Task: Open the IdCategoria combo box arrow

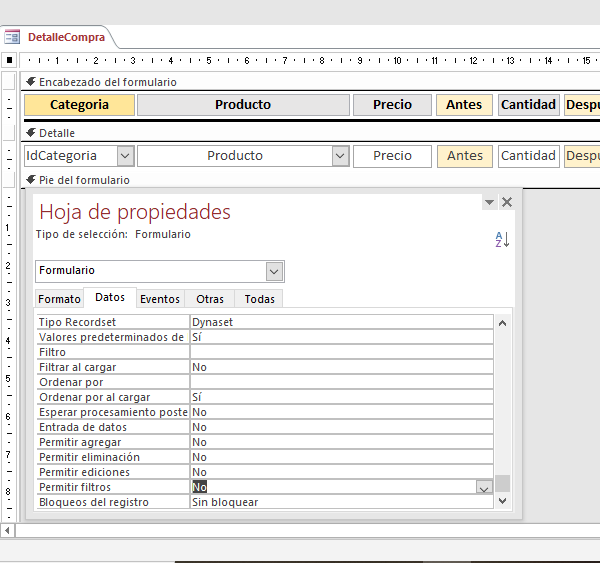Action: tap(125, 156)
